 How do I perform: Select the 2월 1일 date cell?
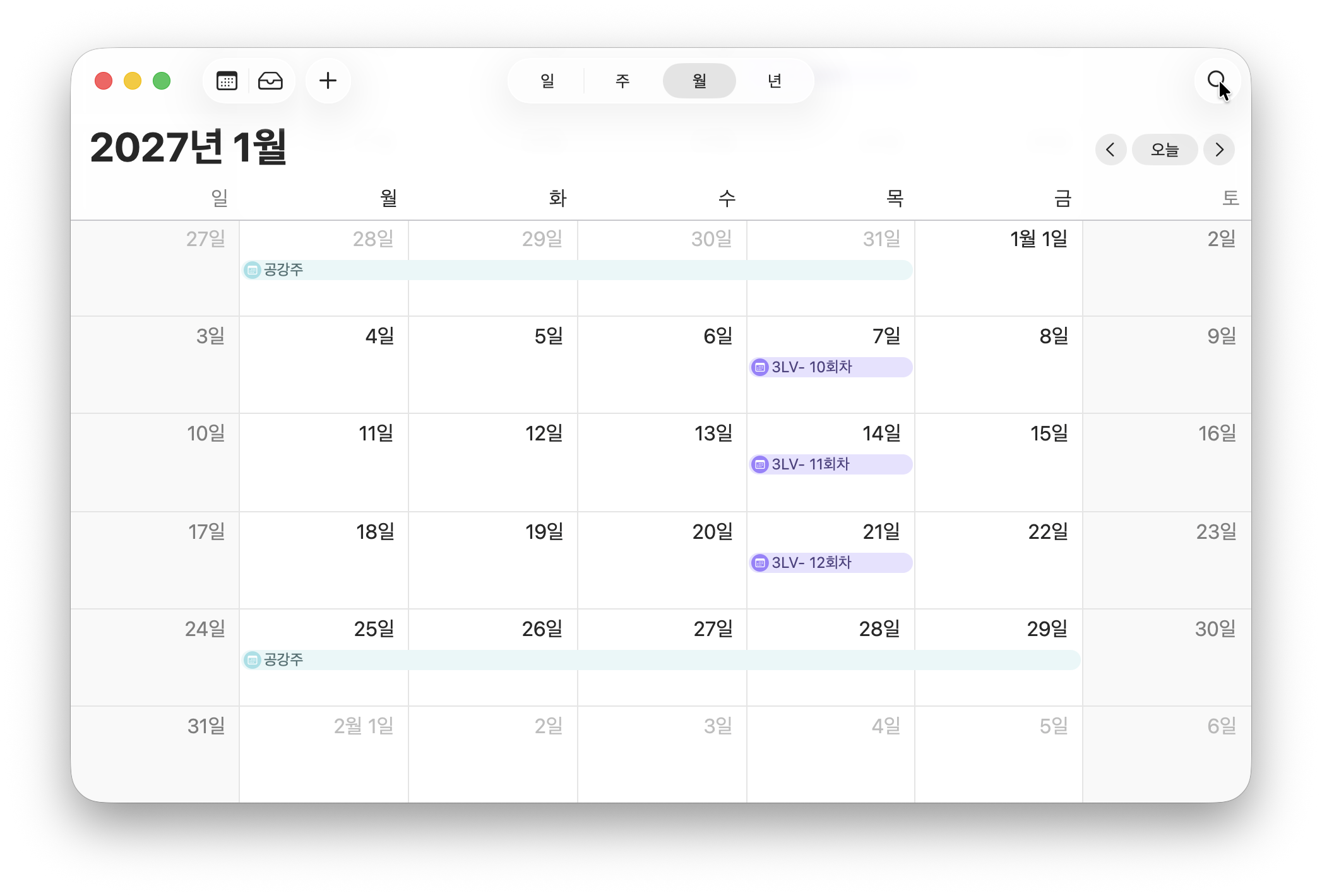pos(324,754)
